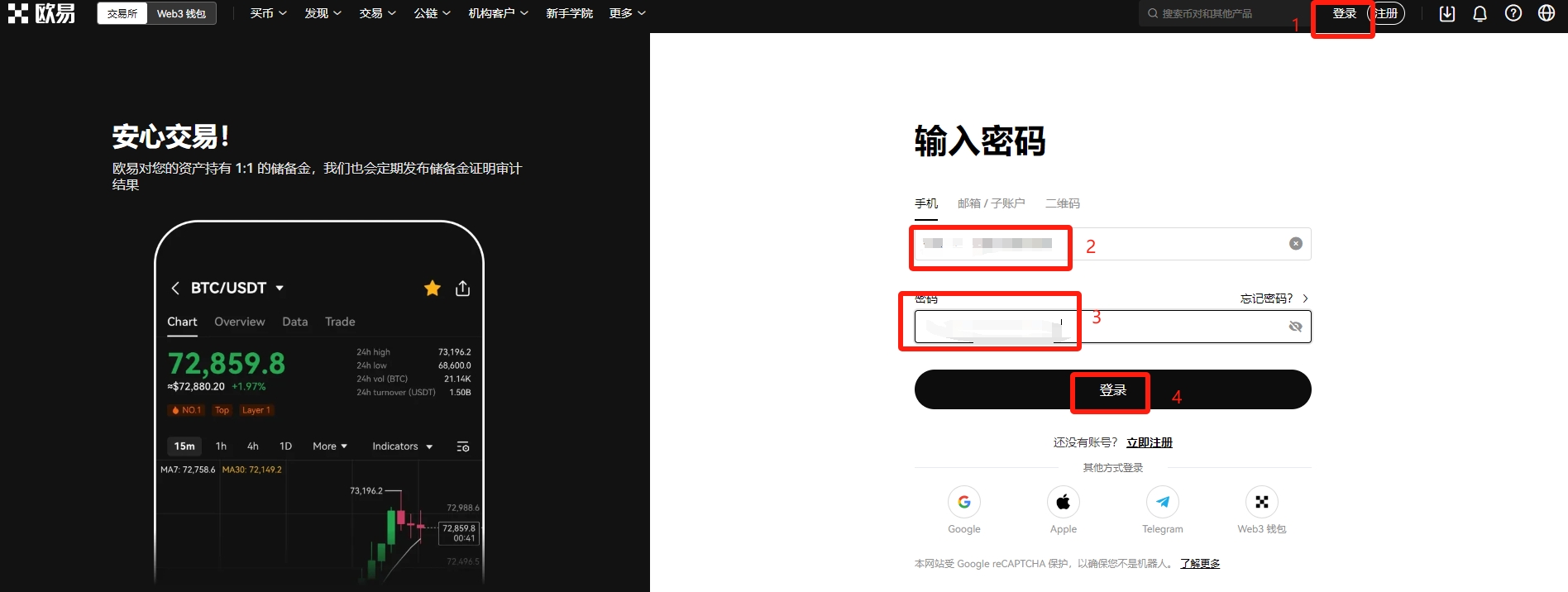Open the language globe icon
Viewport: 1568px width, 592px height.
(x=1546, y=13)
